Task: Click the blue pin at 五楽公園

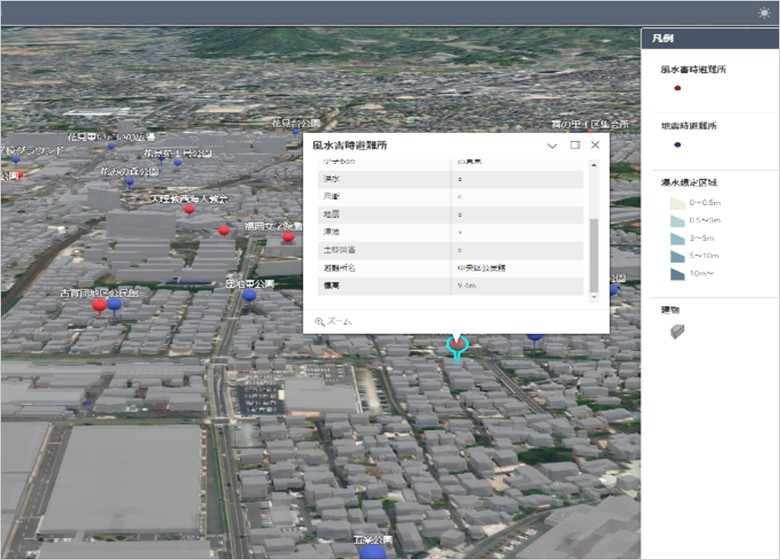Action: [372, 552]
